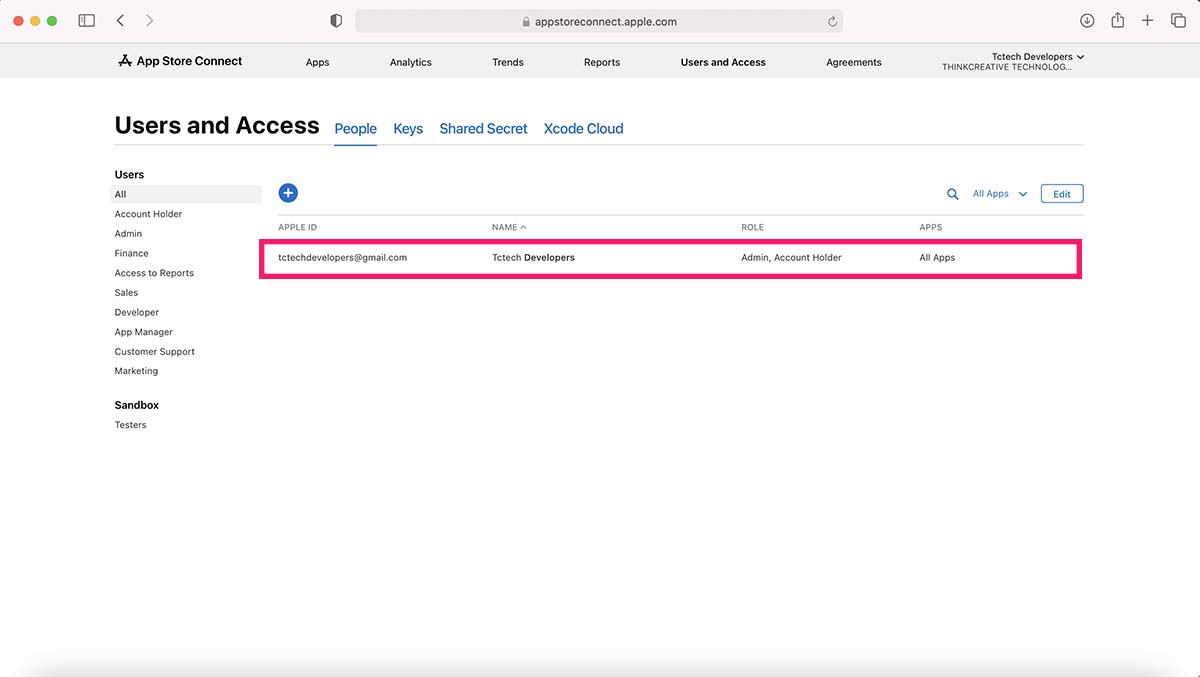Click the App Store Connect logo

[x=180, y=61]
